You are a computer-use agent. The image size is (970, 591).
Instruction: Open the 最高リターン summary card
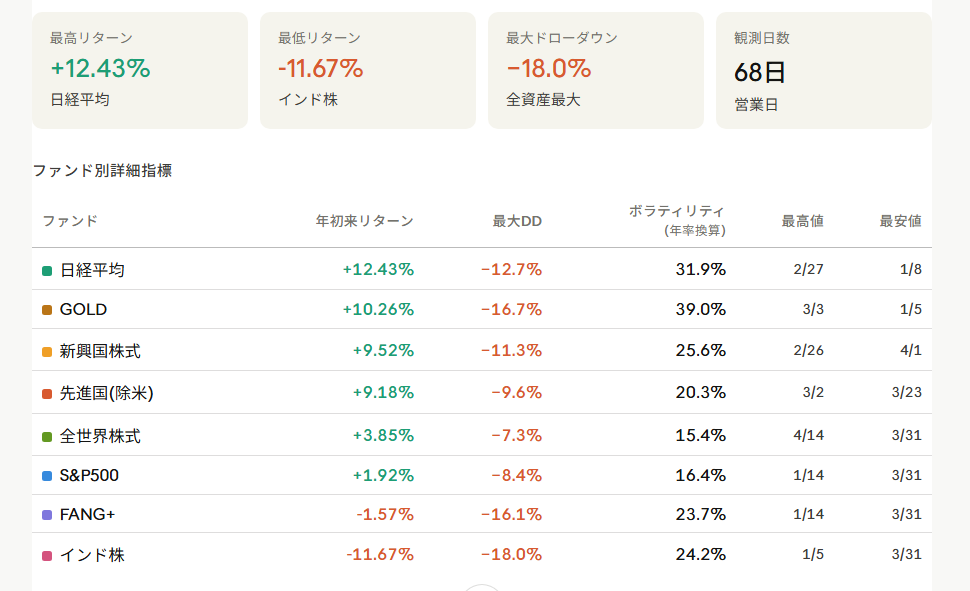140,70
